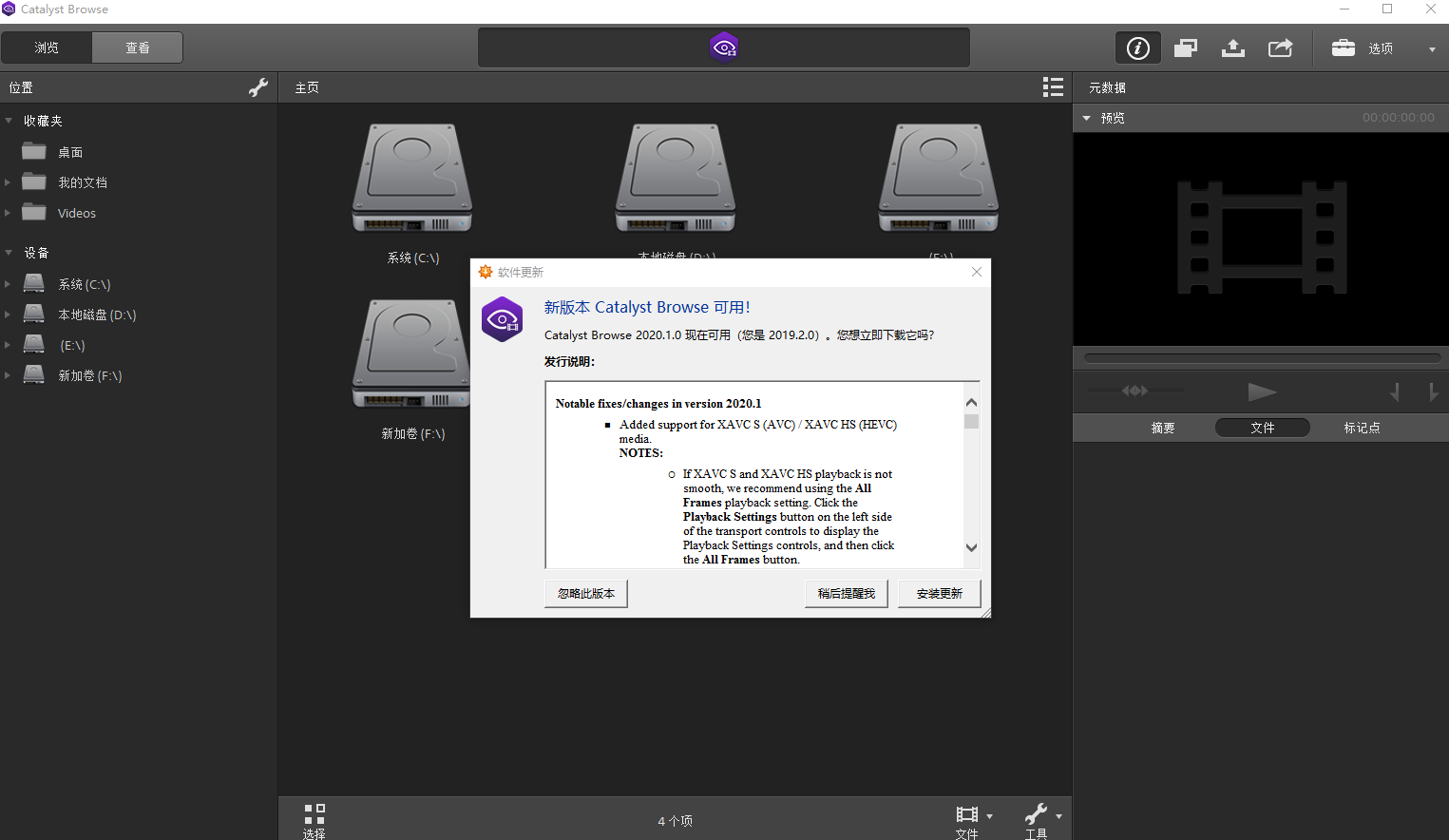Collapse the 收藏夹 section
This screenshot has width=1449, height=840.
pos(9,121)
